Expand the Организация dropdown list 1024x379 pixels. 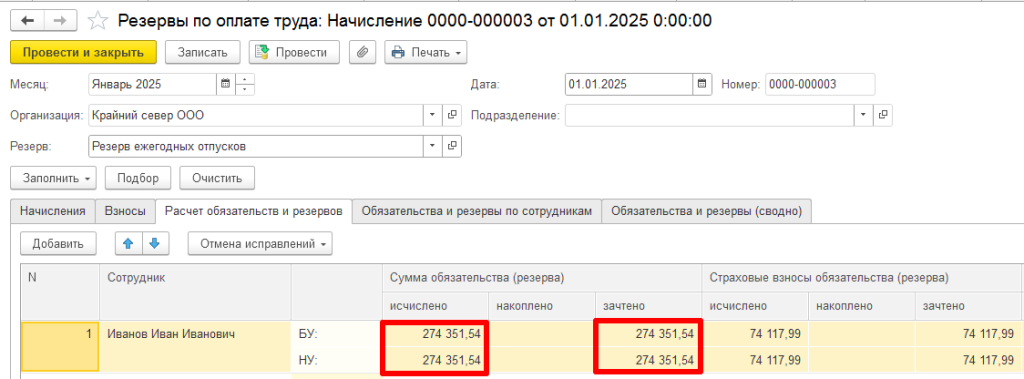point(432,116)
